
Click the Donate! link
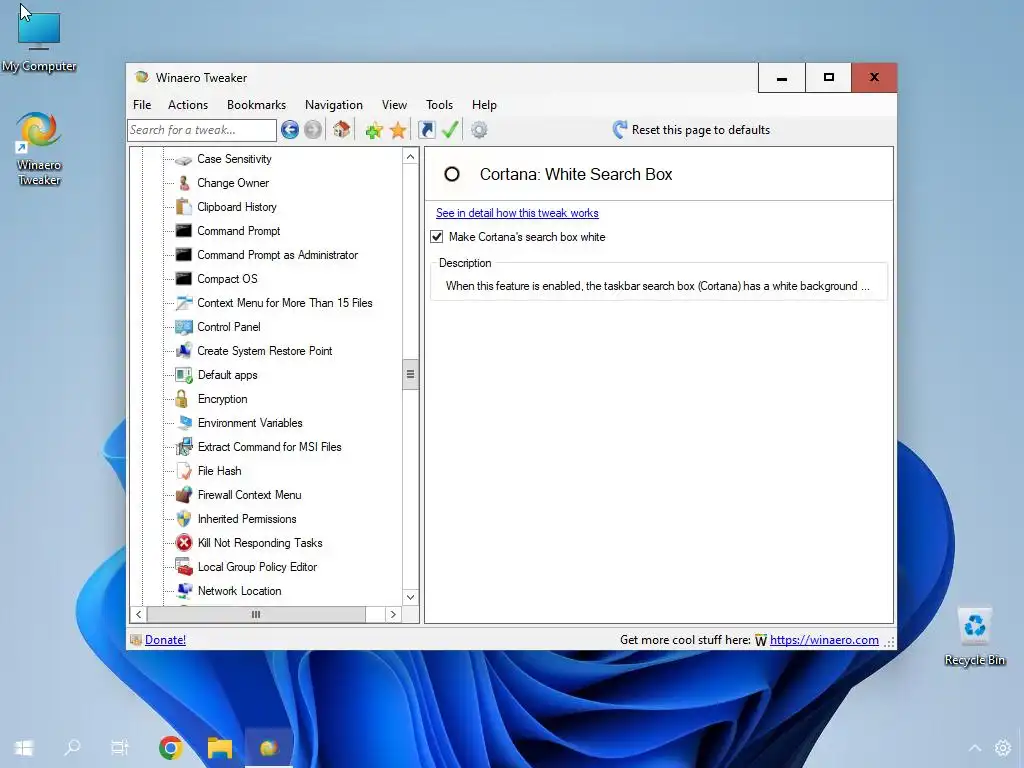point(165,640)
